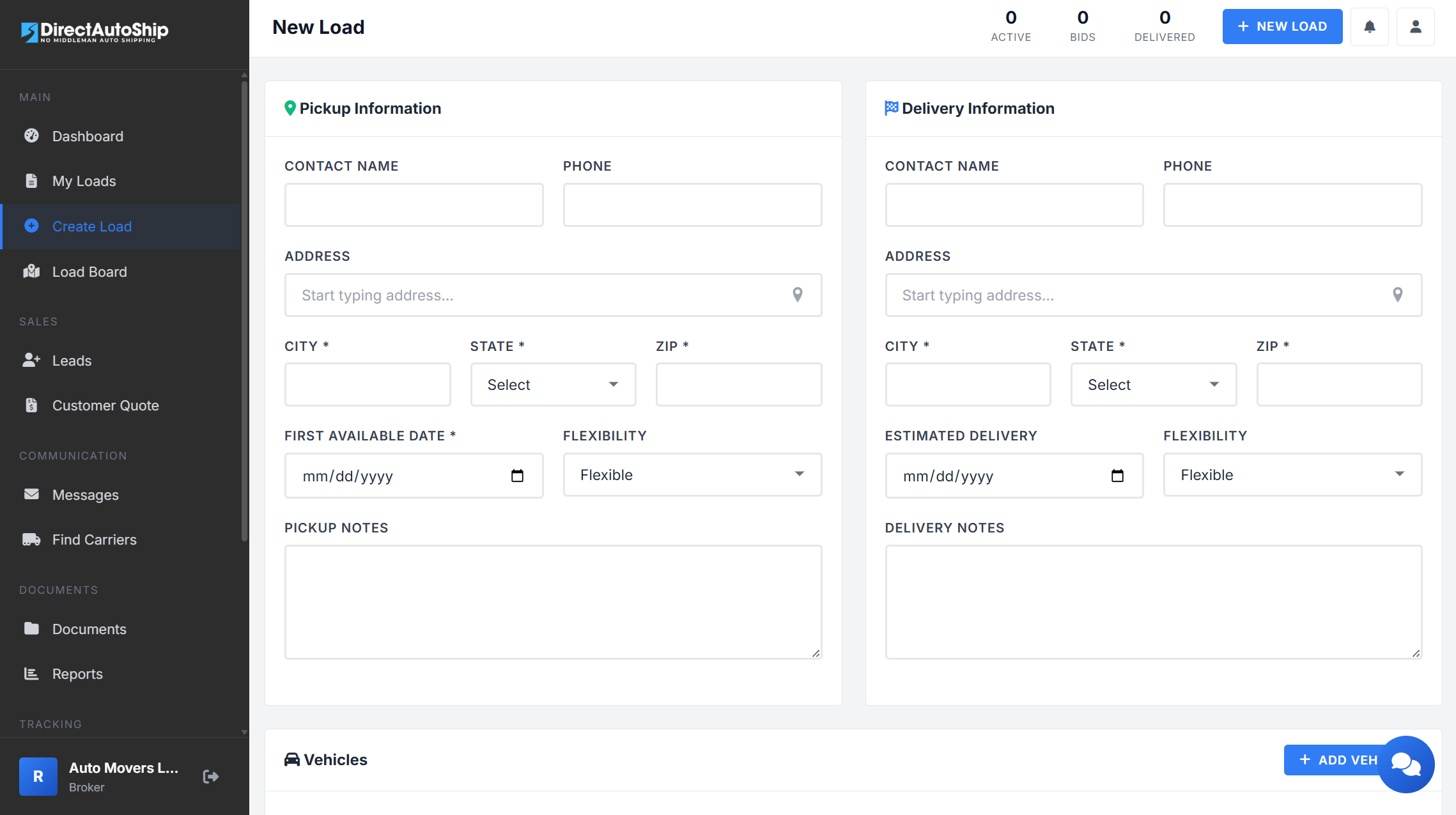This screenshot has height=815, width=1456.
Task: Click the delivery Zip field
Action: pos(1339,384)
